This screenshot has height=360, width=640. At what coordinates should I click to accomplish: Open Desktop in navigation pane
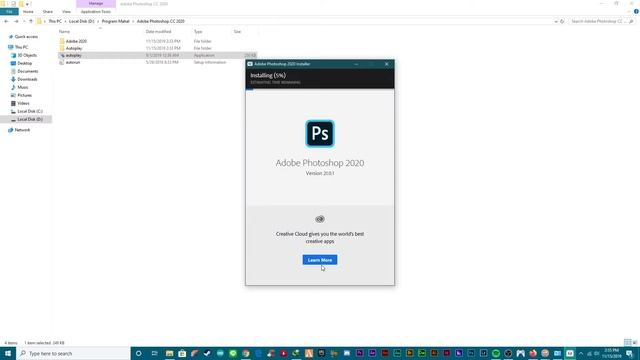(x=24, y=63)
